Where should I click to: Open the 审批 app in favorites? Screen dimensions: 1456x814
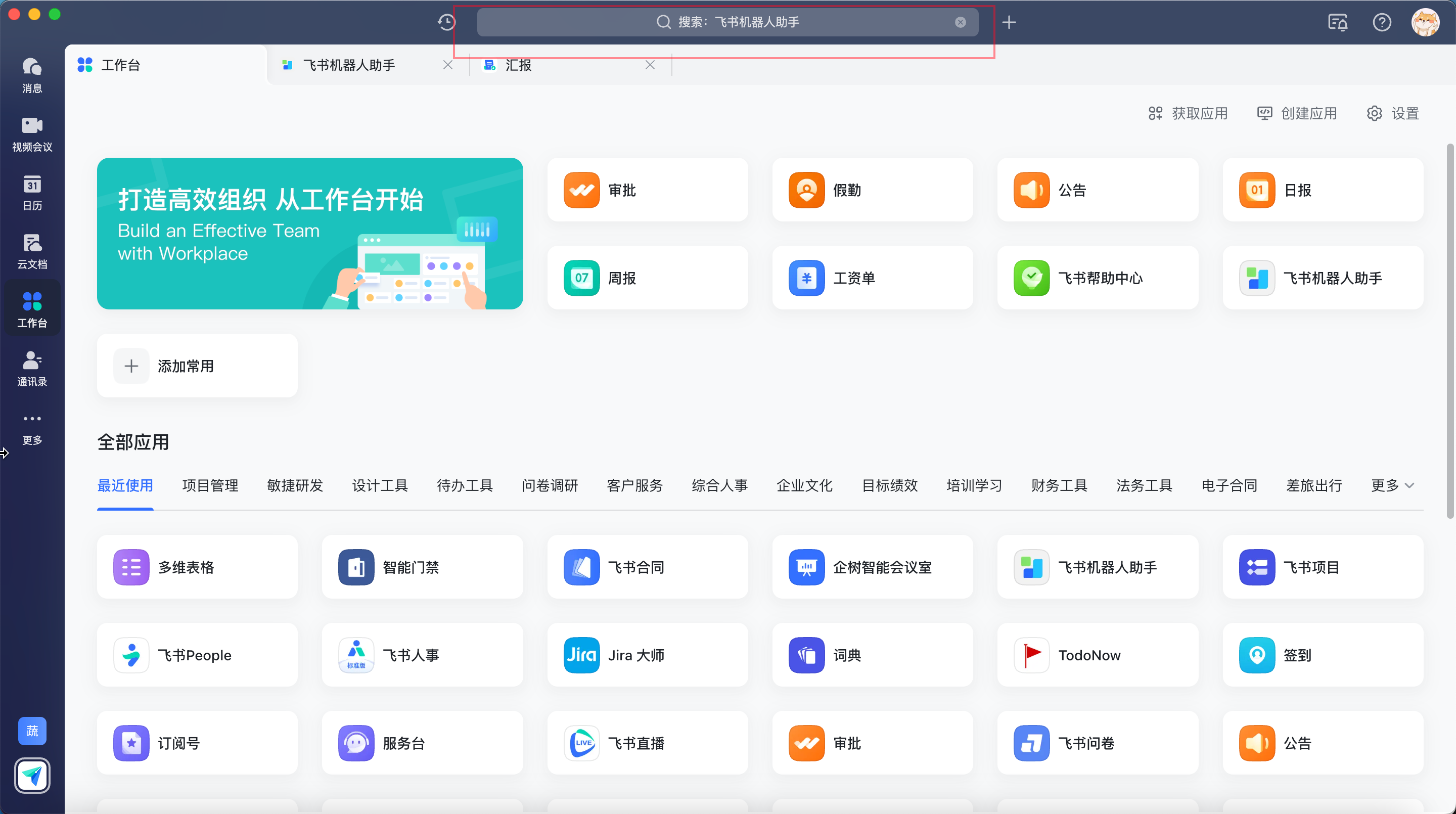(647, 190)
